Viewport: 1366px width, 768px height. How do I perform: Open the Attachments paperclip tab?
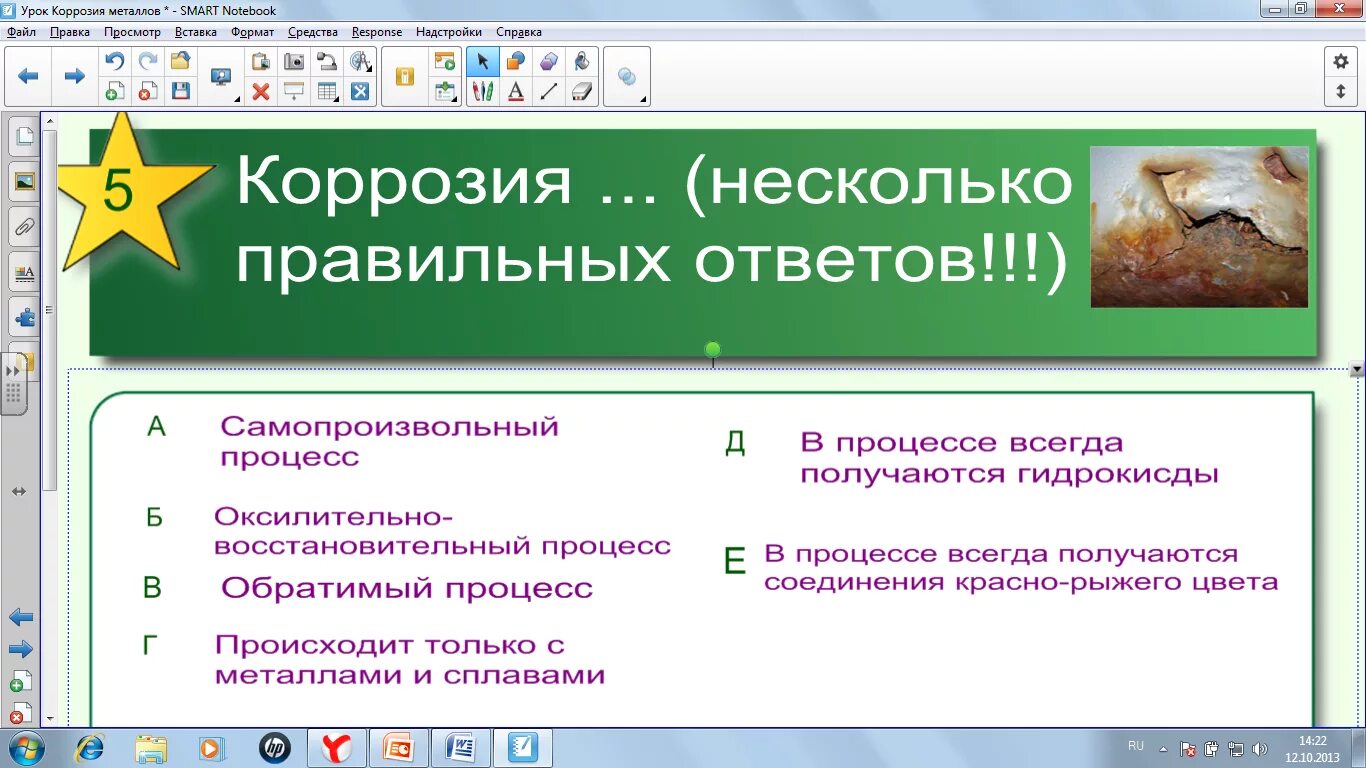click(x=24, y=228)
